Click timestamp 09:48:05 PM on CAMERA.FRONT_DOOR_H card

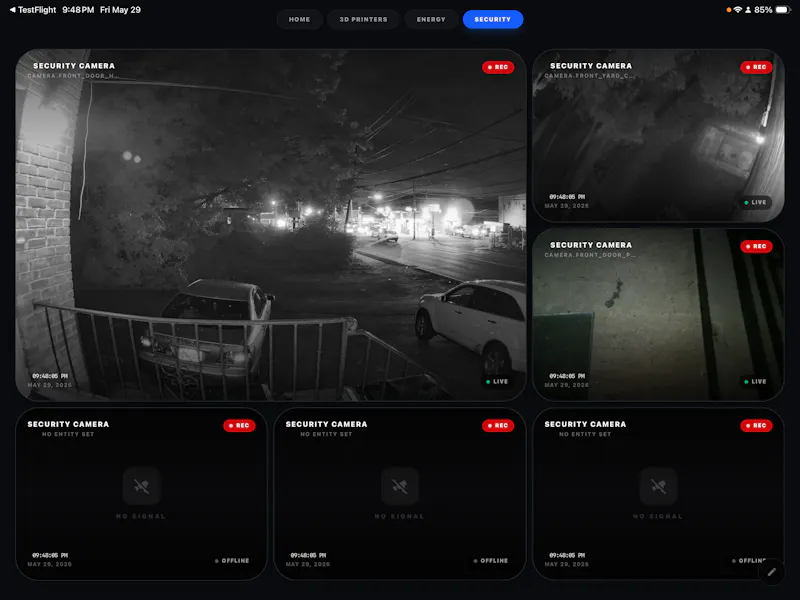pyautogui.click(x=50, y=376)
